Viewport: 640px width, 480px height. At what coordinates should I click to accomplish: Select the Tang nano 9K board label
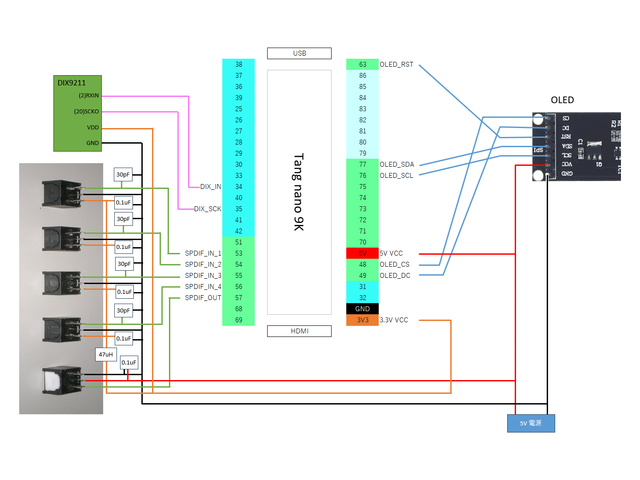(x=298, y=192)
